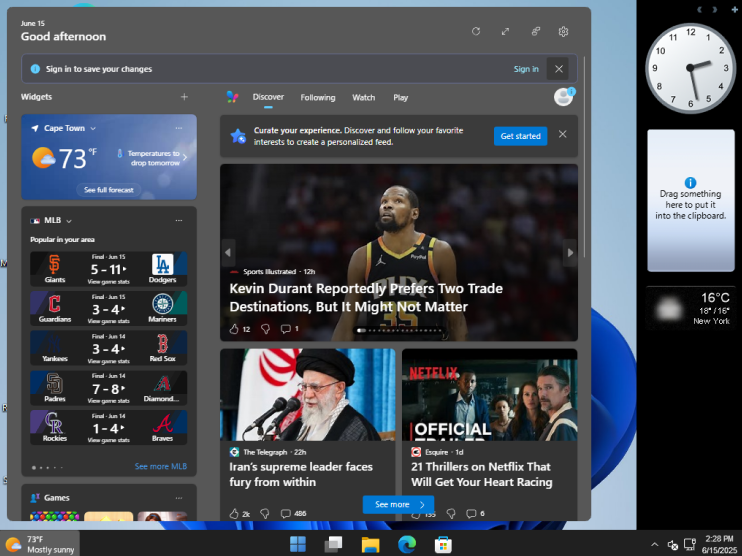Show hidden tray icons chevron
Screen dimensions: 742x556
pos(655,544)
